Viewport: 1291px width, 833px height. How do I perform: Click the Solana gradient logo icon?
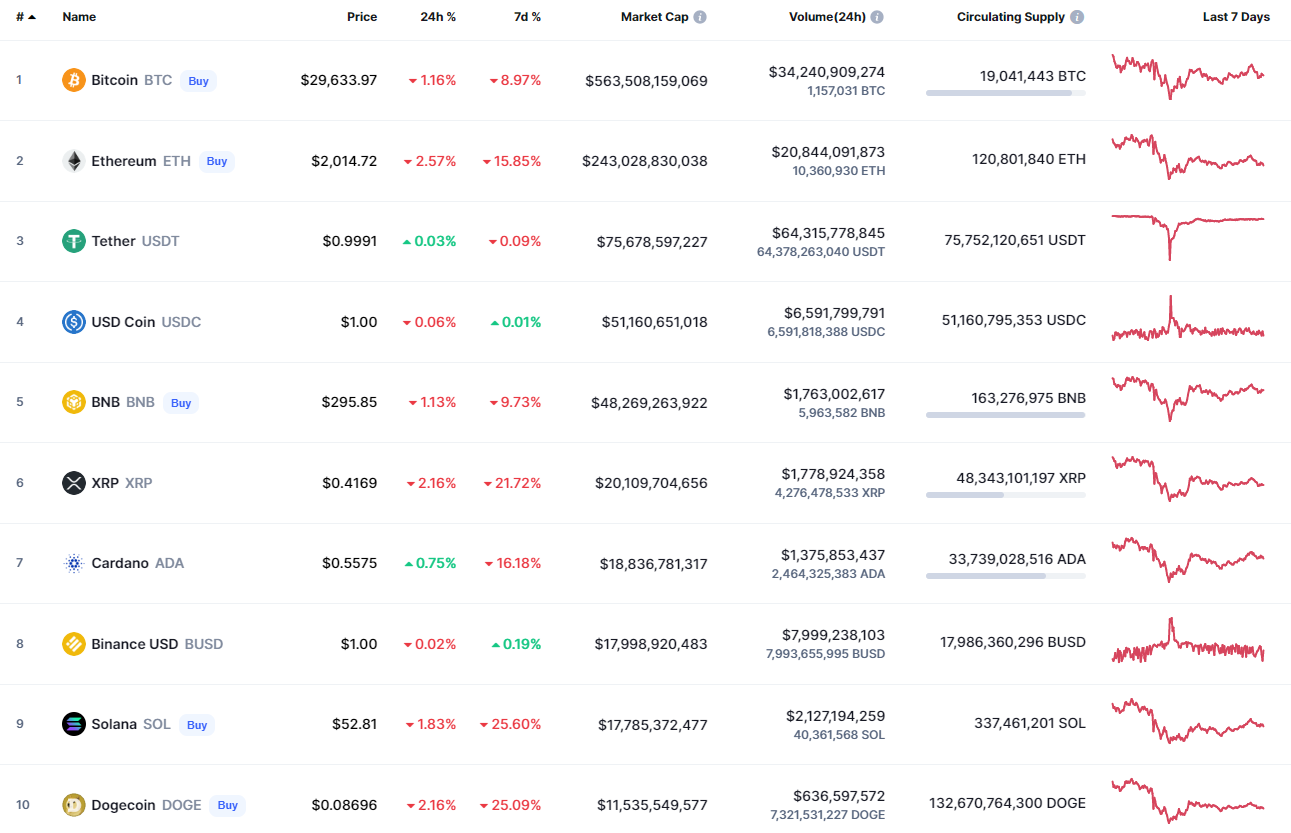[x=74, y=724]
